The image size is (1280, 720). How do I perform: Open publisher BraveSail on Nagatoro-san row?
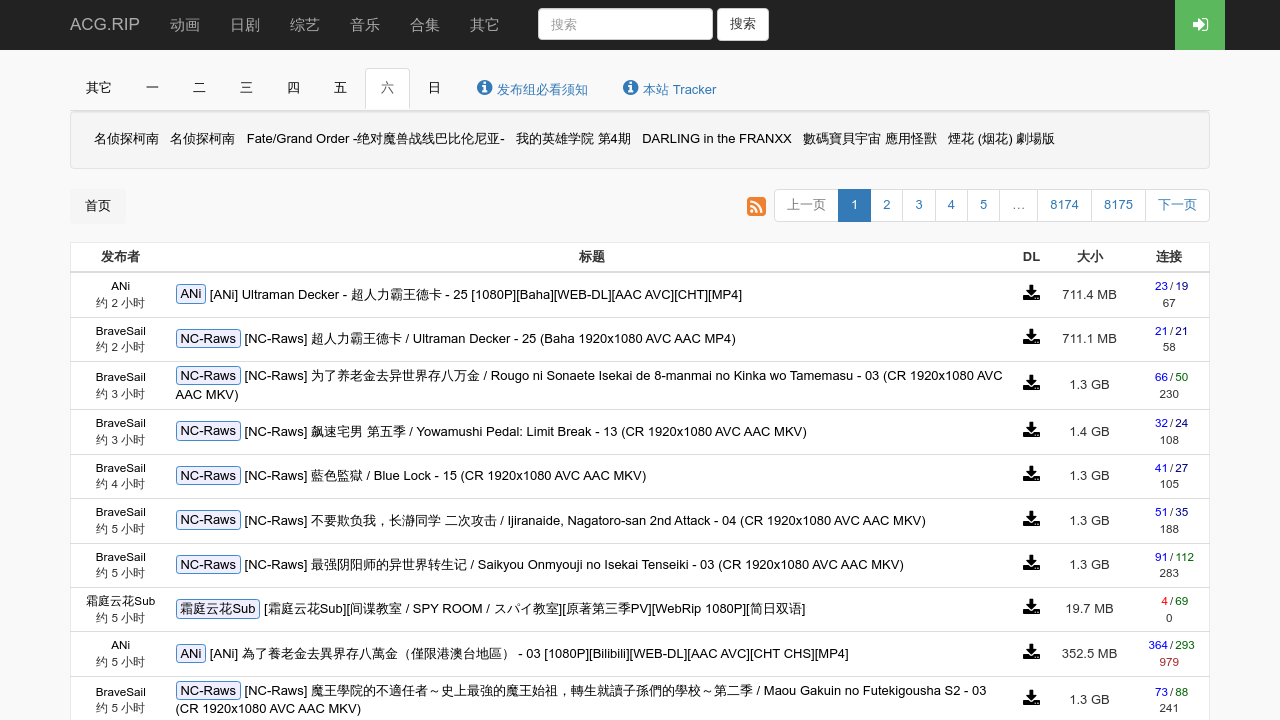coord(120,512)
